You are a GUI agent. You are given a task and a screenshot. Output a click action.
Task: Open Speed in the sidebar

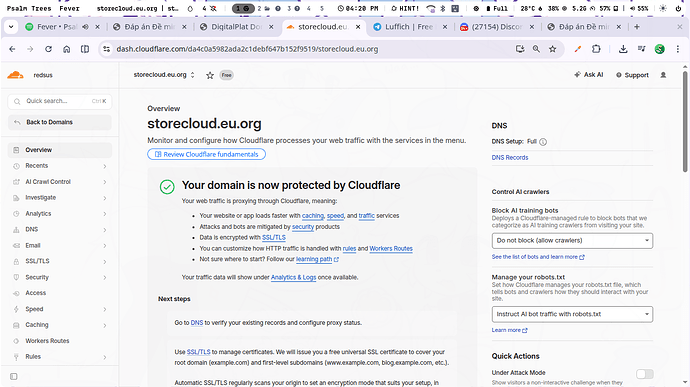60,309
